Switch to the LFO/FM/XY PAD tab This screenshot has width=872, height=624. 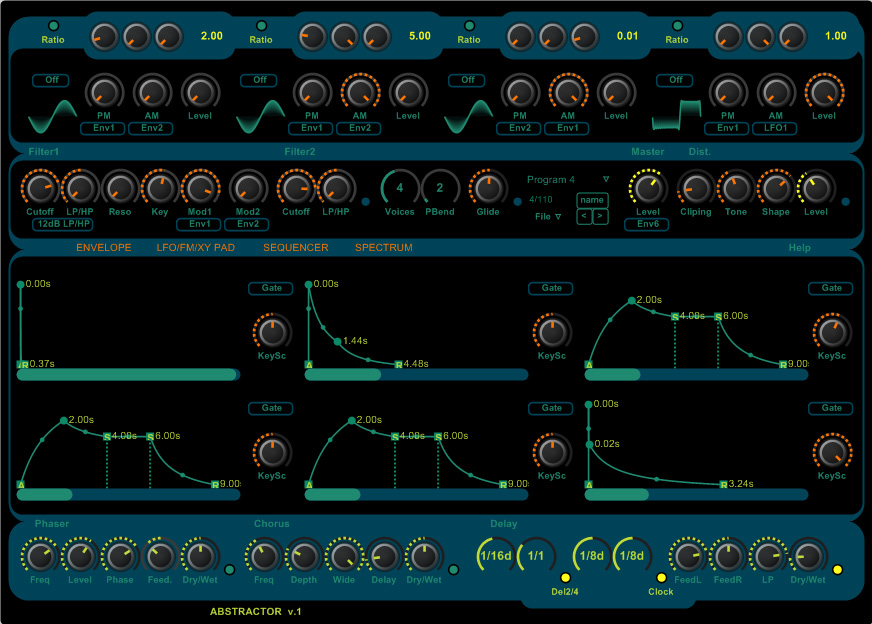[196, 247]
